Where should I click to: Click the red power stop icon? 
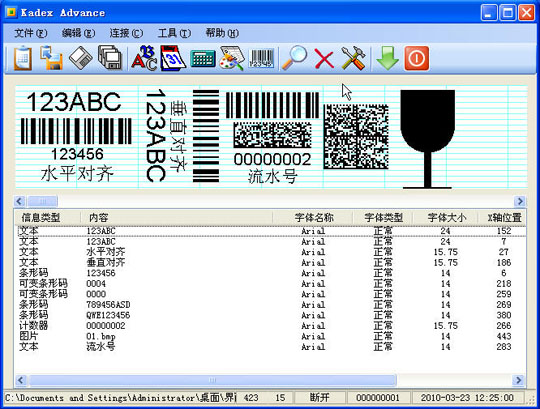point(417,59)
